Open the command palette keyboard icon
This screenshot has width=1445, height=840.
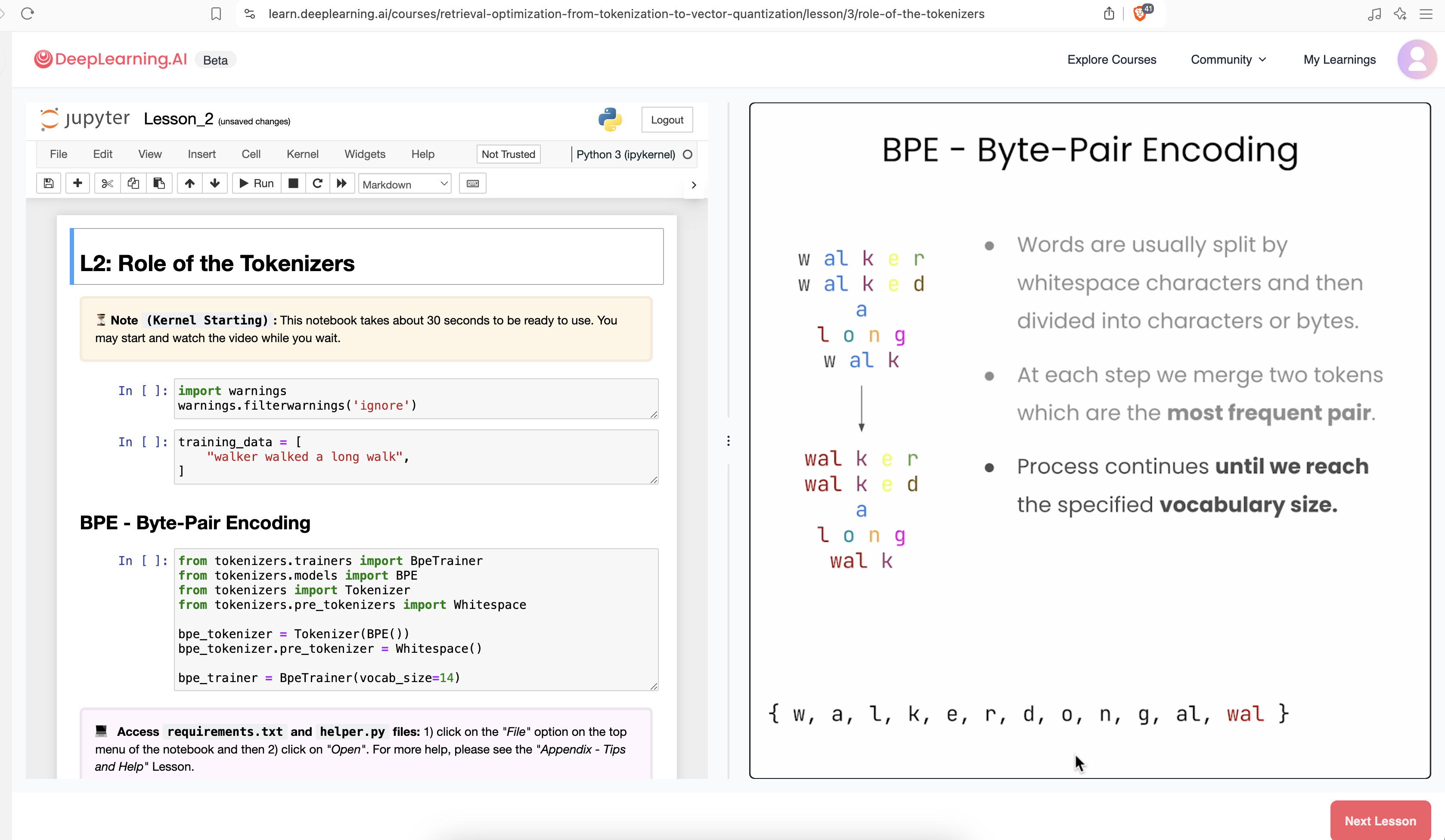pos(472,183)
